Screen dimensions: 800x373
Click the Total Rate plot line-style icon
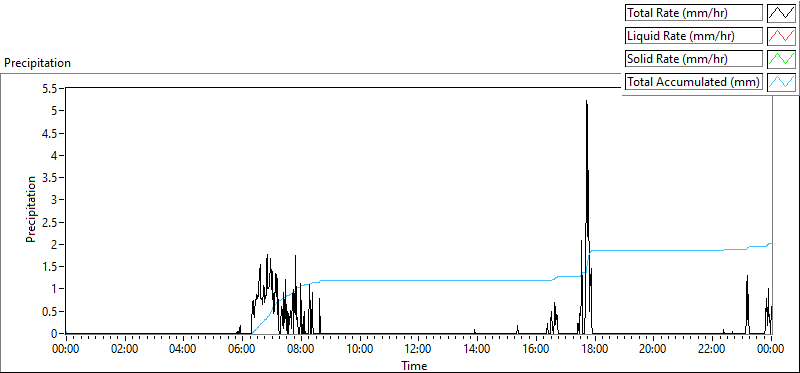[781, 13]
